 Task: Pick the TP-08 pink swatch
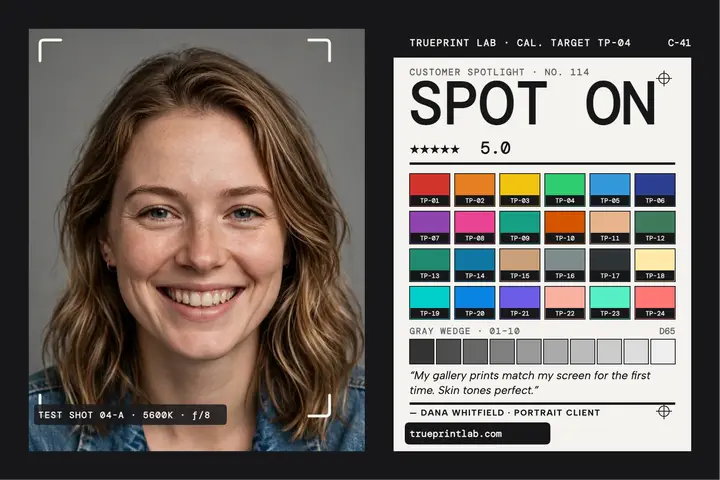[474, 227]
